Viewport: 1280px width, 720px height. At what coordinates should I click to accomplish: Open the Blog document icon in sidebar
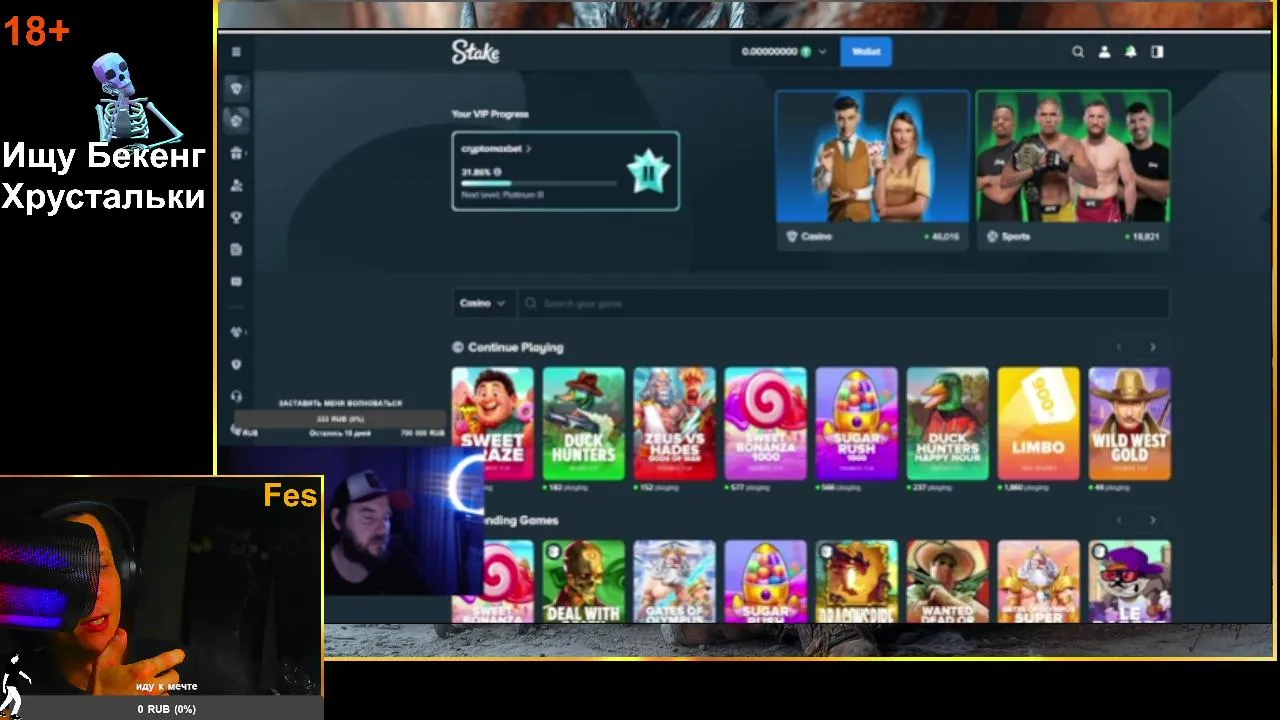[236, 249]
